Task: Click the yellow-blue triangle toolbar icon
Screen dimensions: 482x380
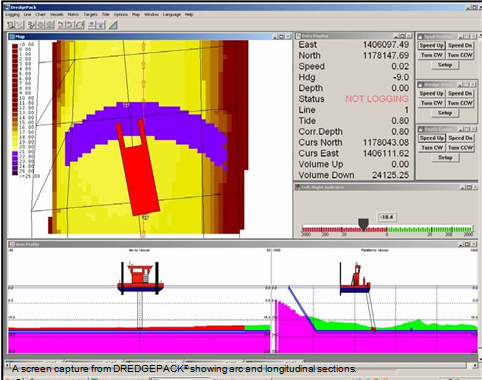Action: [113, 25]
